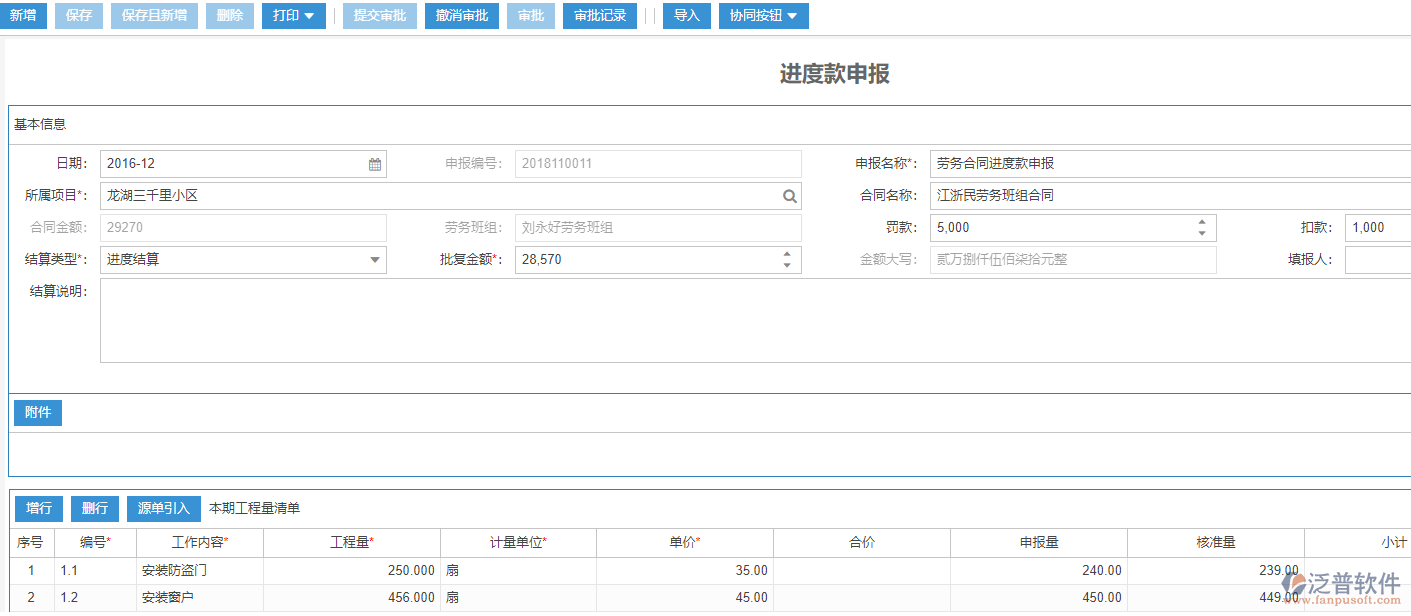Open the 审批记录 view
The image size is (1411, 616).
click(599, 16)
